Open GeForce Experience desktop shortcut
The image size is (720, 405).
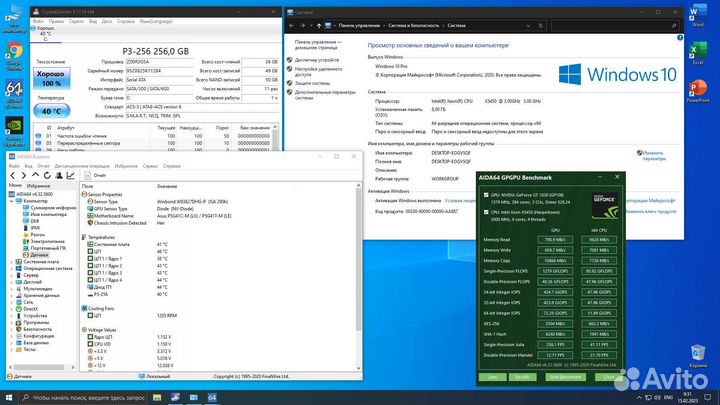click(x=14, y=131)
